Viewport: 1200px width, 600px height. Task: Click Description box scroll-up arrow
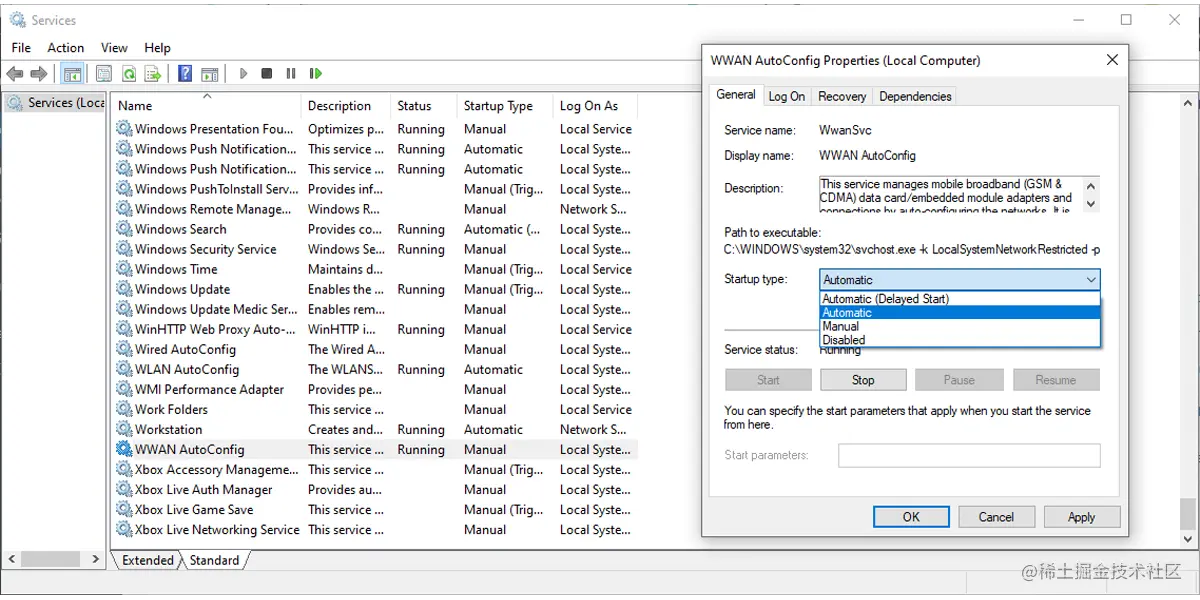(1091, 185)
